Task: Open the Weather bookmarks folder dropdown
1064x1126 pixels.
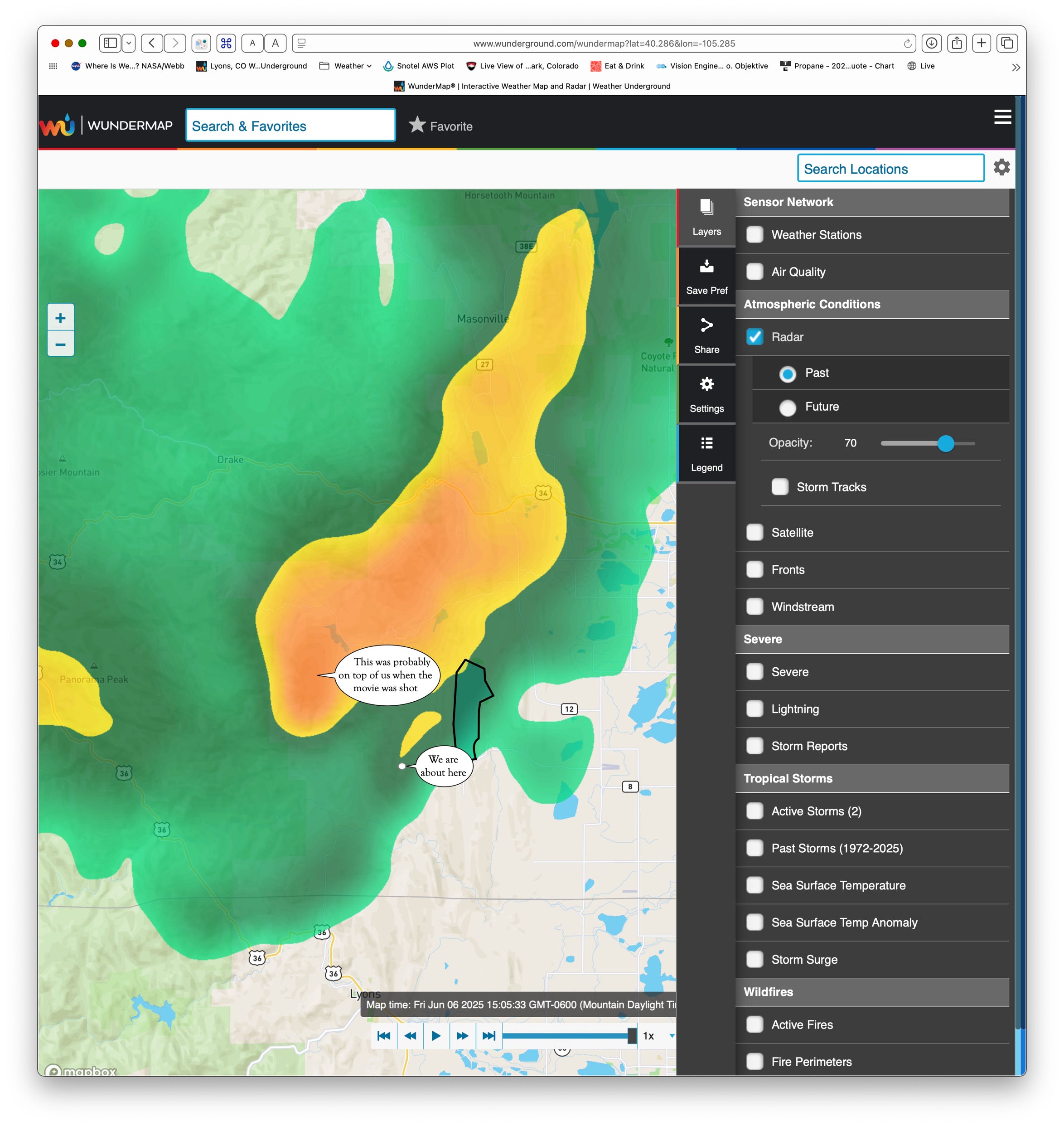Action: [345, 66]
